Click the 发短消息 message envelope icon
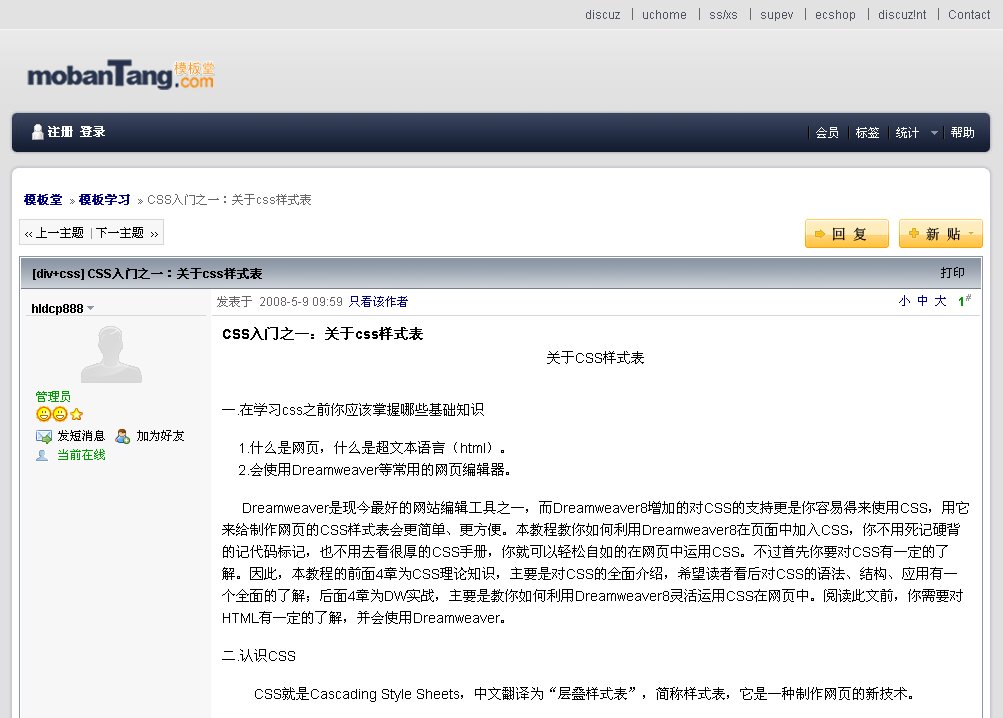1003x718 pixels. [43, 436]
